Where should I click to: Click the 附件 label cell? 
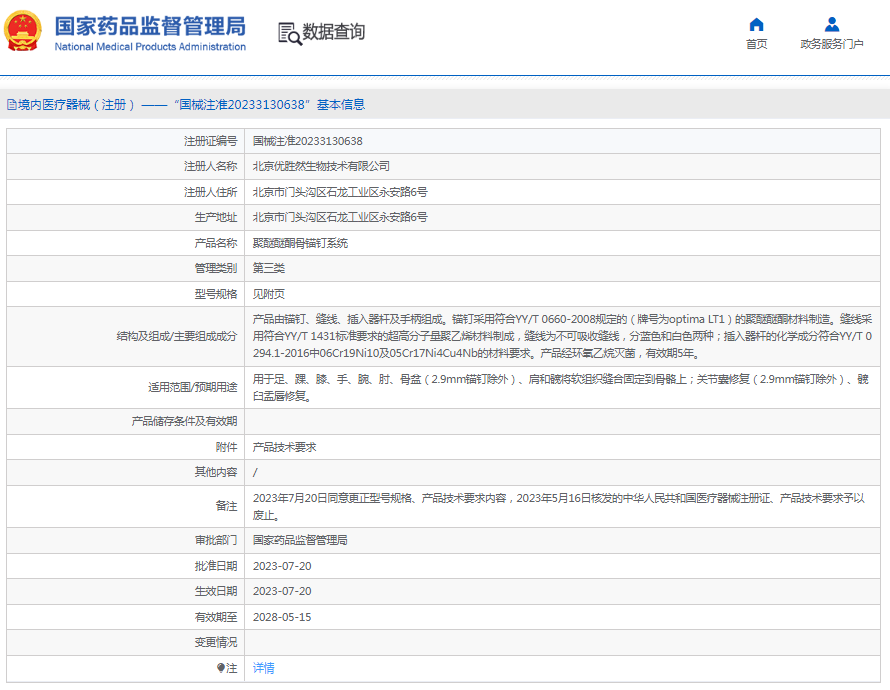coord(125,447)
